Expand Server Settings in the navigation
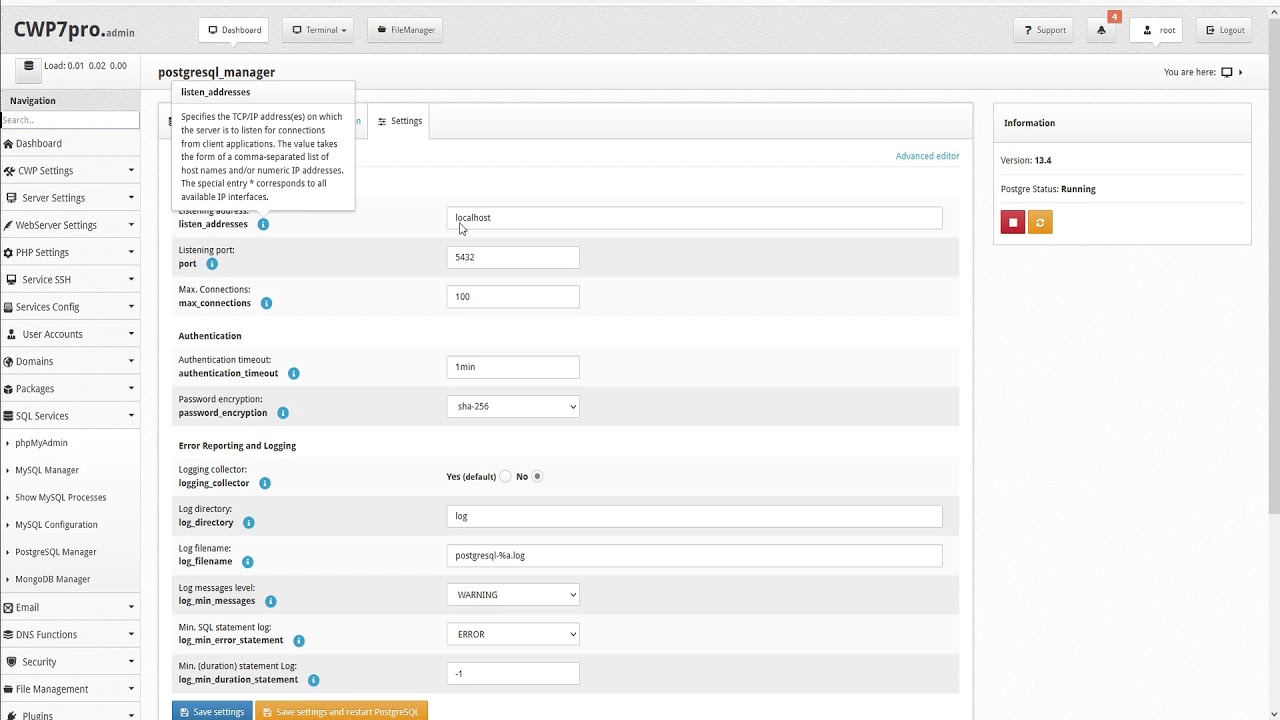The width and height of the screenshot is (1280, 720). 70,198
